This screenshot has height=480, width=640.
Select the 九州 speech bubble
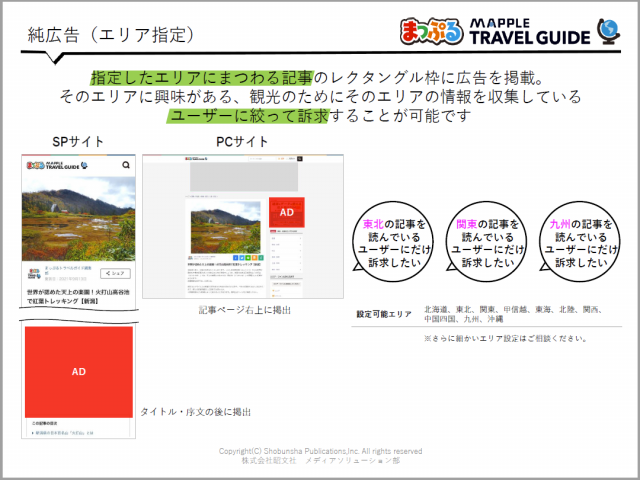(x=581, y=244)
